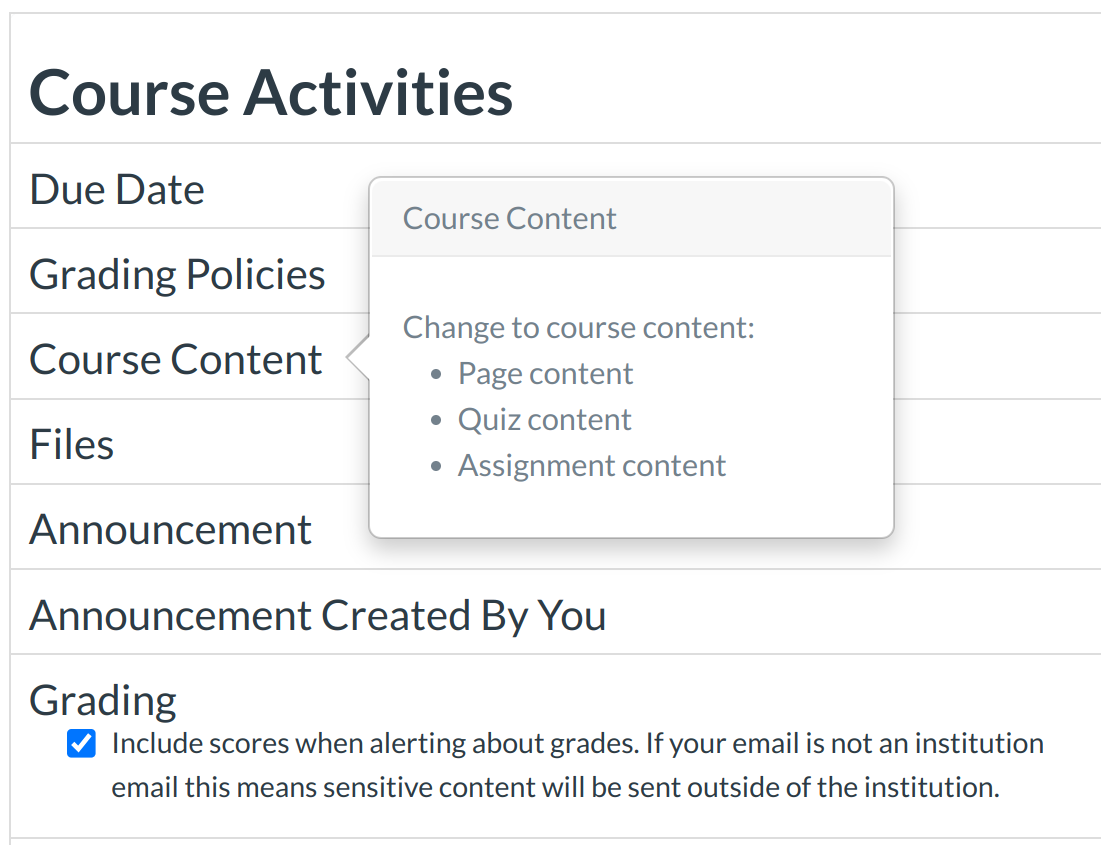Click the Course Content popover title header
This screenshot has height=845, width=1101.
[x=510, y=219]
